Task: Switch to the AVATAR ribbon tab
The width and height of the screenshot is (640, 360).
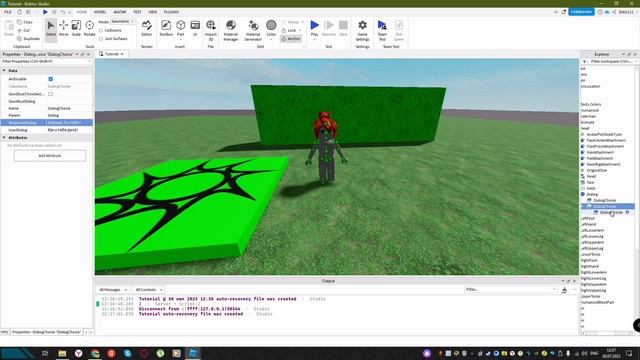Action: click(x=120, y=12)
